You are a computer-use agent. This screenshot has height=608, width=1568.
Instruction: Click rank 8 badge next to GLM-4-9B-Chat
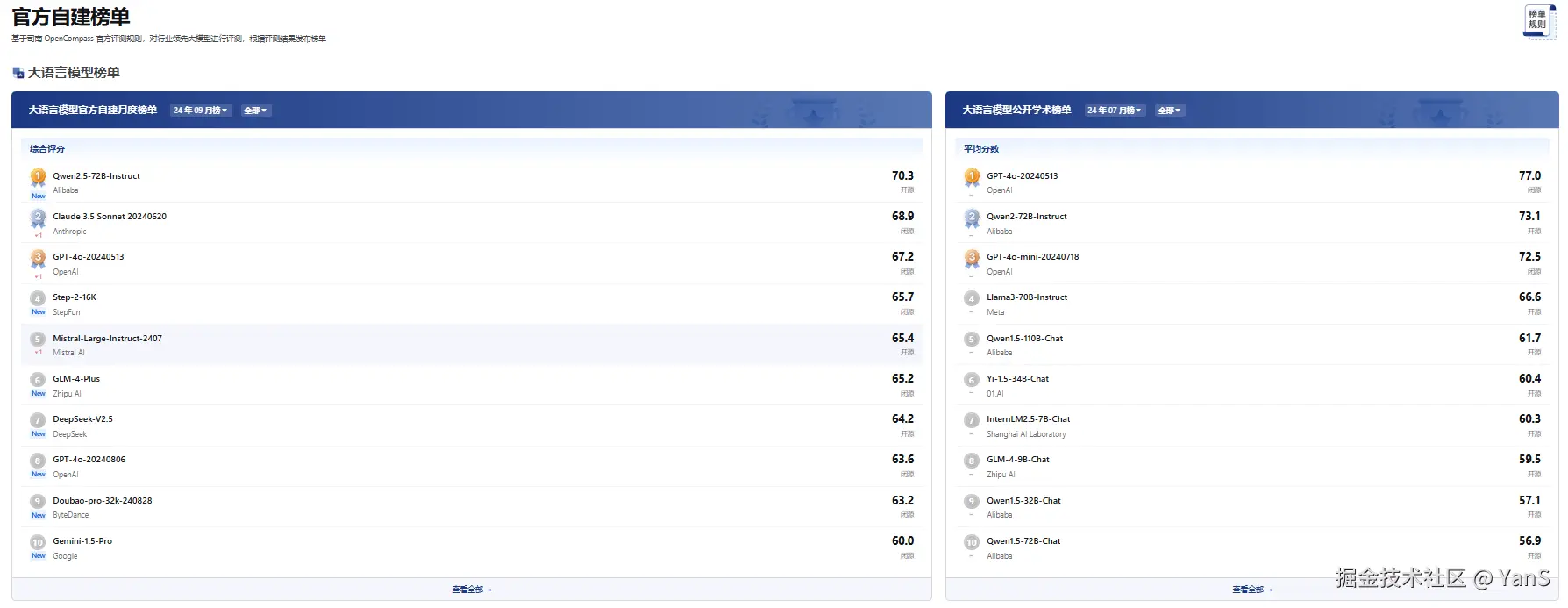click(x=972, y=461)
